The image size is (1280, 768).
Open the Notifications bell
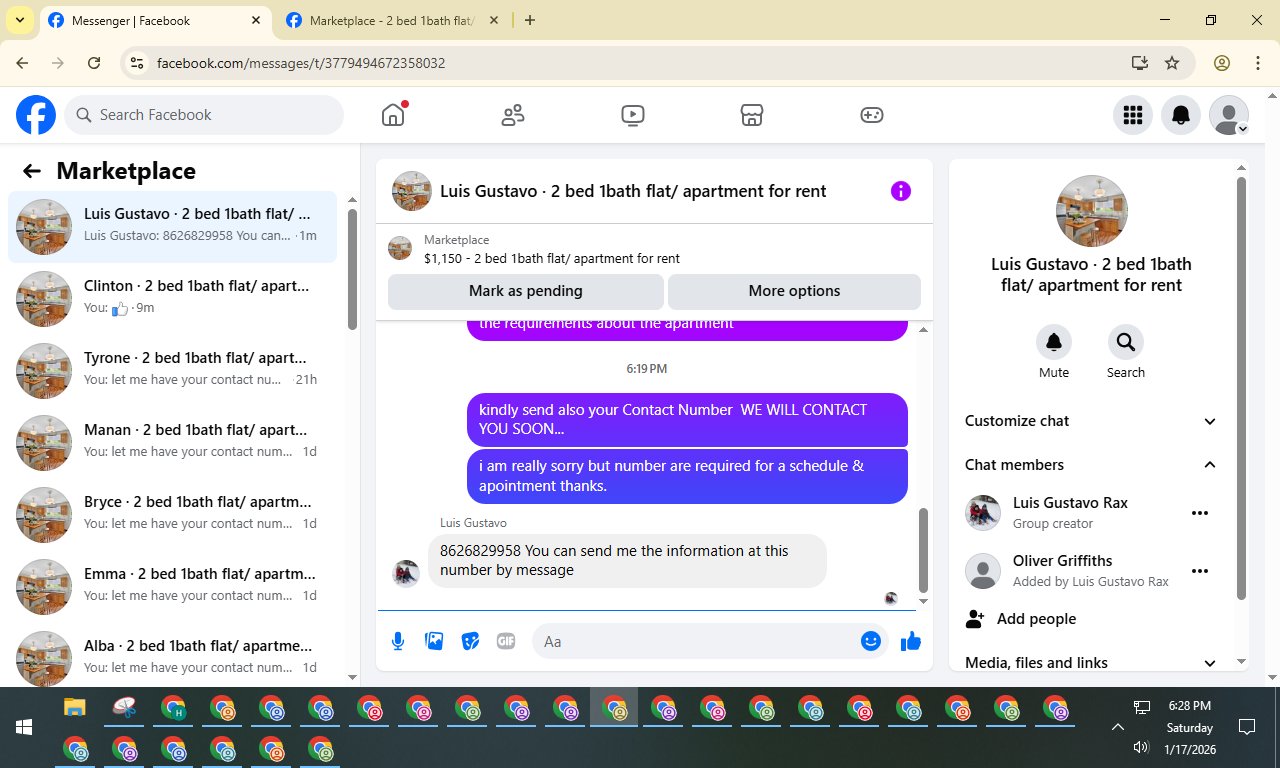(1181, 115)
